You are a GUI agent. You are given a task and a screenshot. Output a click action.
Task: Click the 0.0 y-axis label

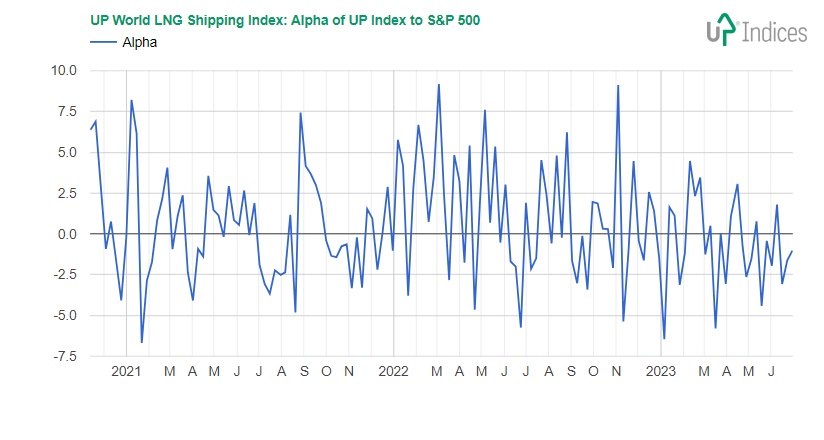pyautogui.click(x=67, y=235)
